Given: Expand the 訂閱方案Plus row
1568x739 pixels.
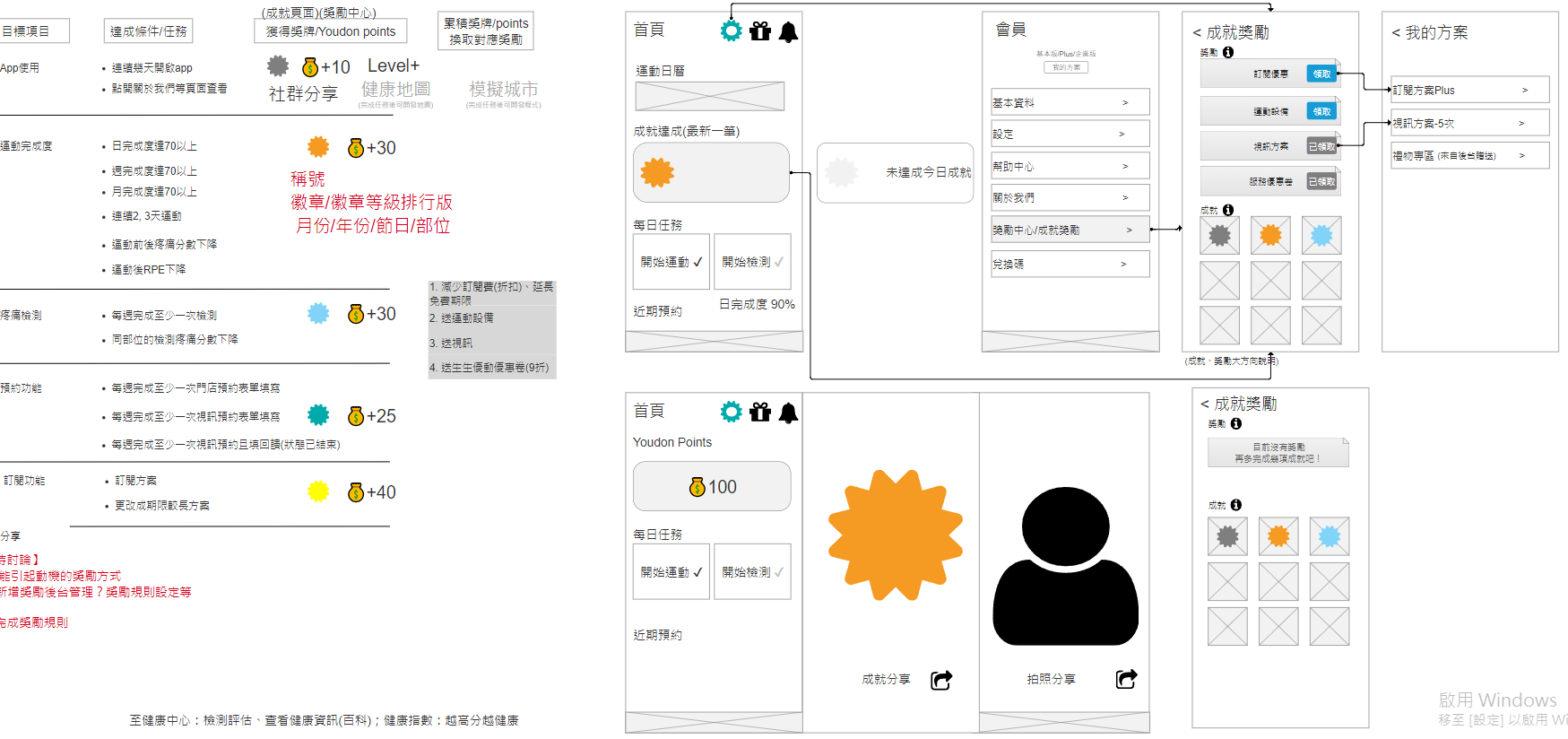Looking at the screenshot, I should point(1469,91).
